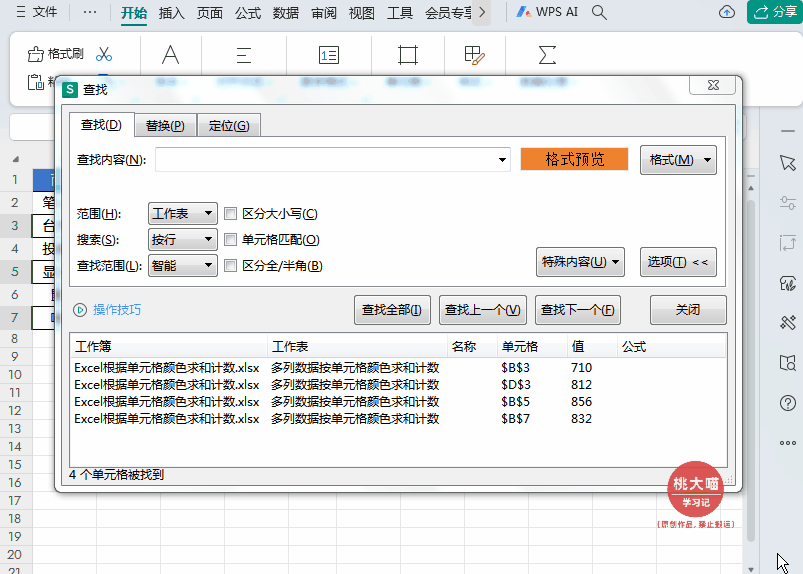Open the 搜索 按行 dropdown
The image size is (803, 574).
[183, 240]
